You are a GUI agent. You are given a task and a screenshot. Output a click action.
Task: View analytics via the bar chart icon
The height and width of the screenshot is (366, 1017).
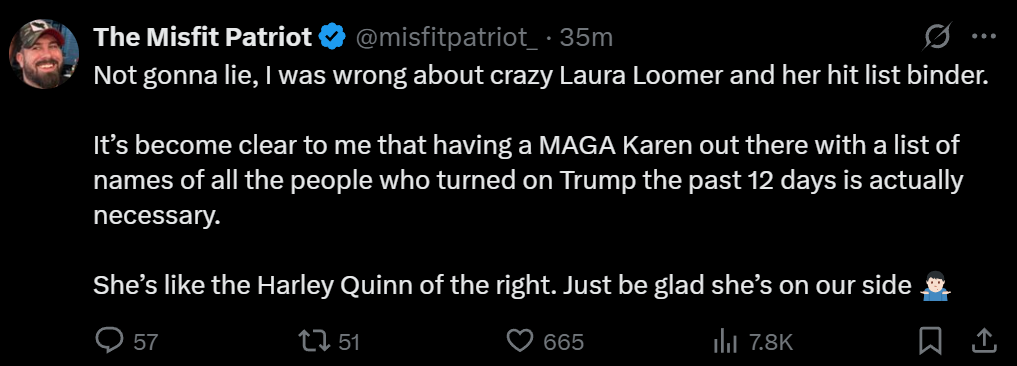pos(723,341)
